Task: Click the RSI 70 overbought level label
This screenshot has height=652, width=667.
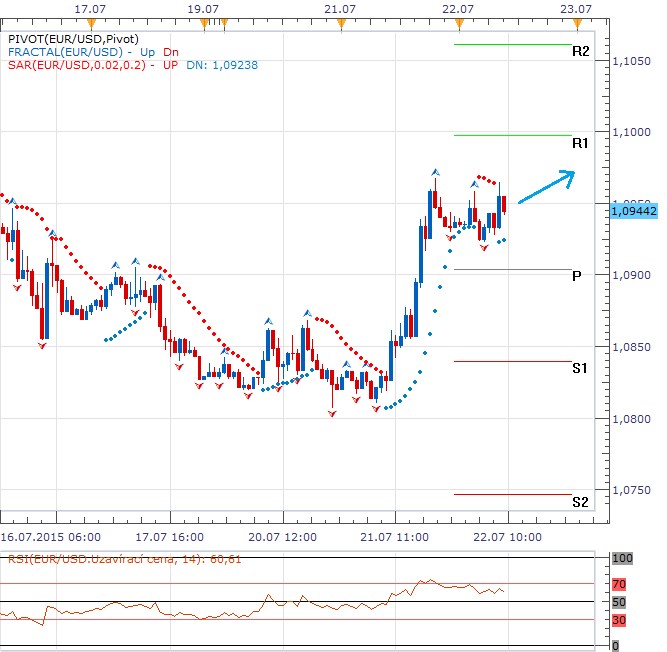Action: (x=619, y=584)
